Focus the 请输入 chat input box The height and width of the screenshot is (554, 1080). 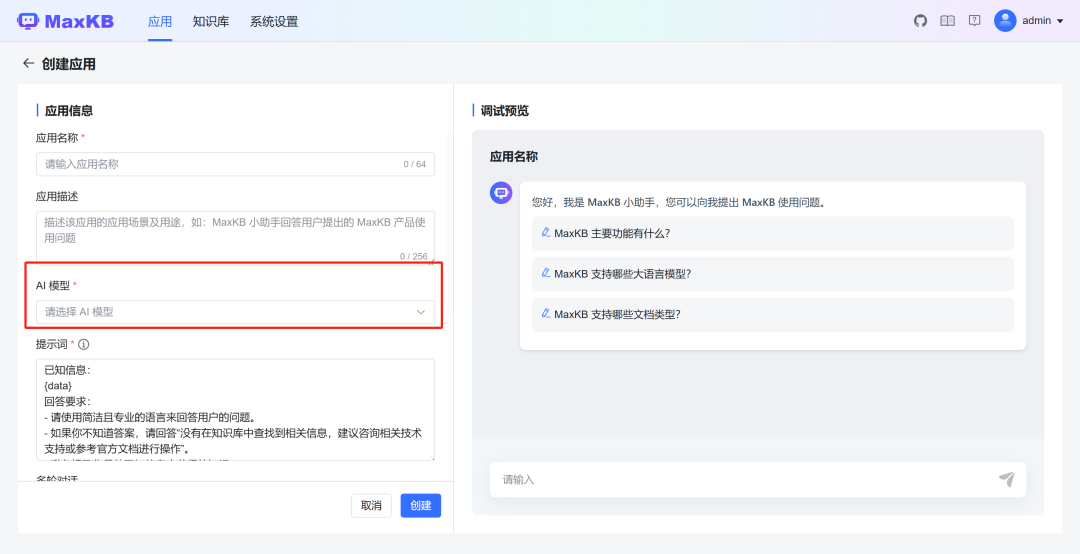tap(758, 480)
